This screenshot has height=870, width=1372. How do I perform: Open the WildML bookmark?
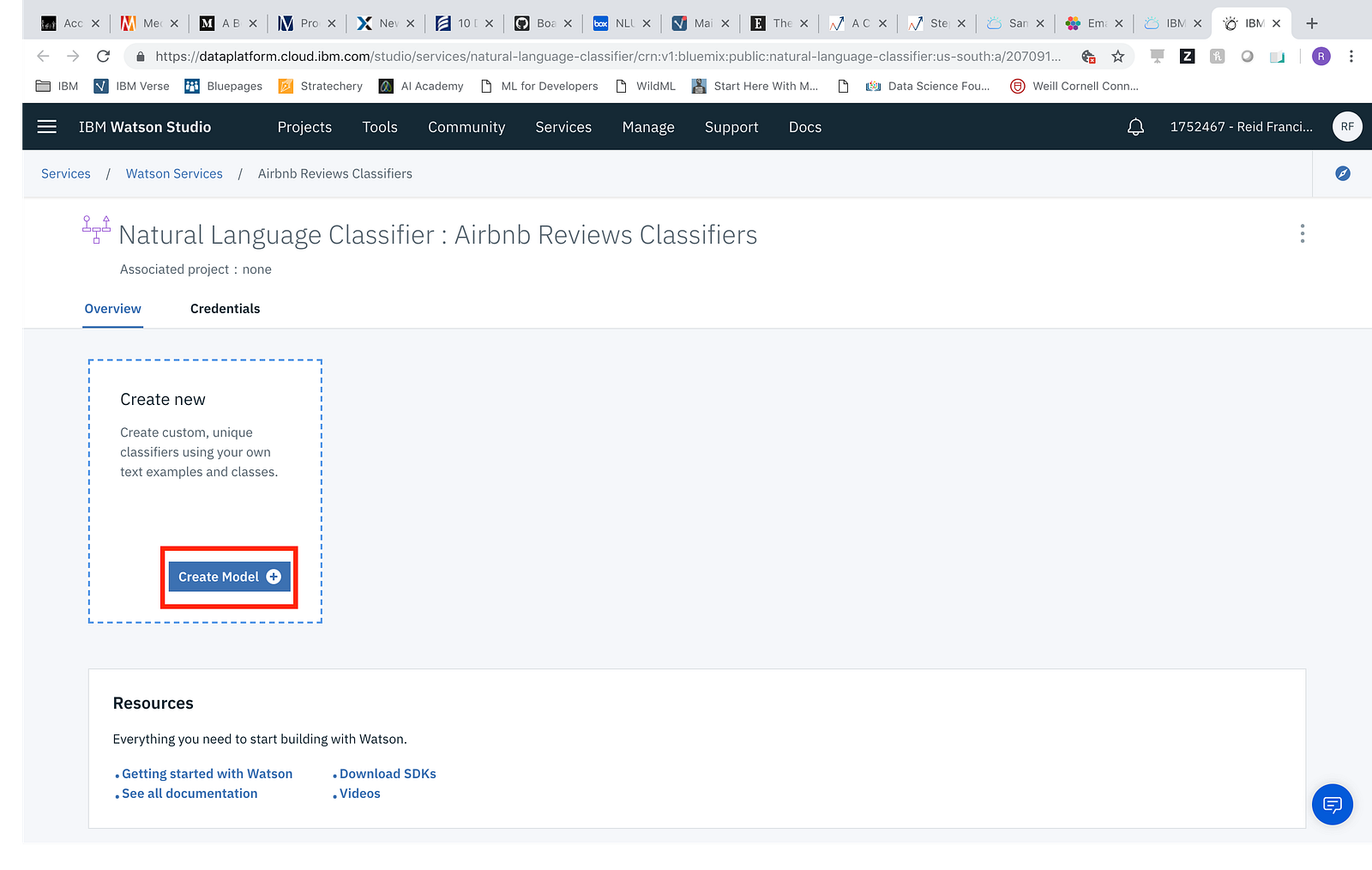[646, 86]
